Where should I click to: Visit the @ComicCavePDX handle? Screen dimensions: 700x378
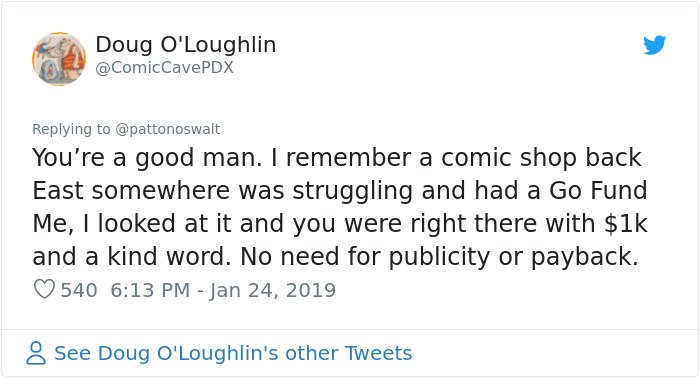164,67
